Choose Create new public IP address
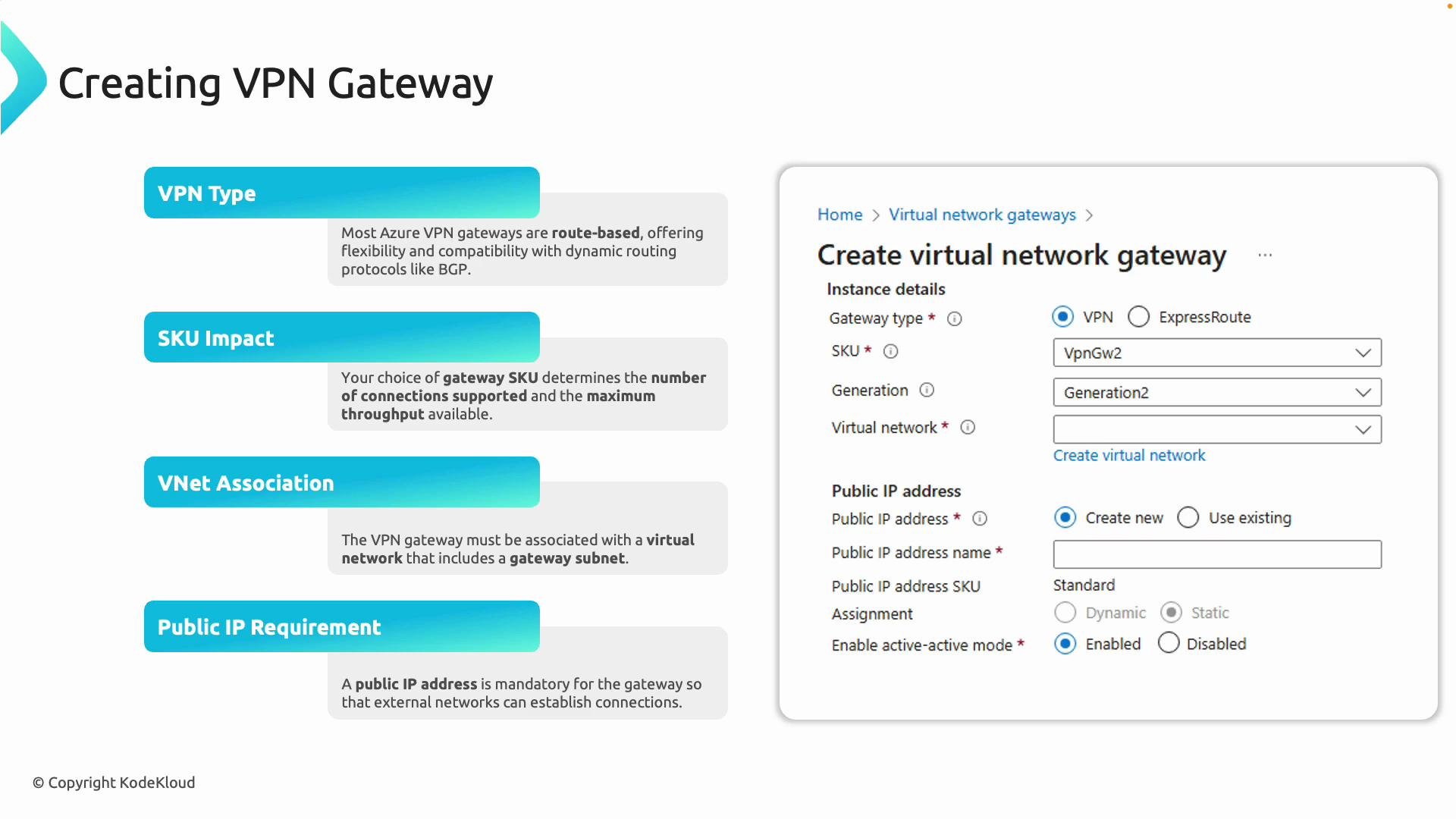The height and width of the screenshot is (819, 1456). (x=1065, y=517)
